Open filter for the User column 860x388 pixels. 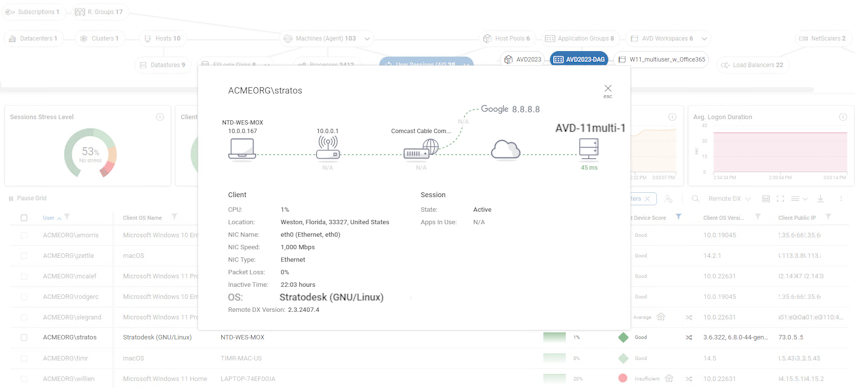click(x=67, y=218)
